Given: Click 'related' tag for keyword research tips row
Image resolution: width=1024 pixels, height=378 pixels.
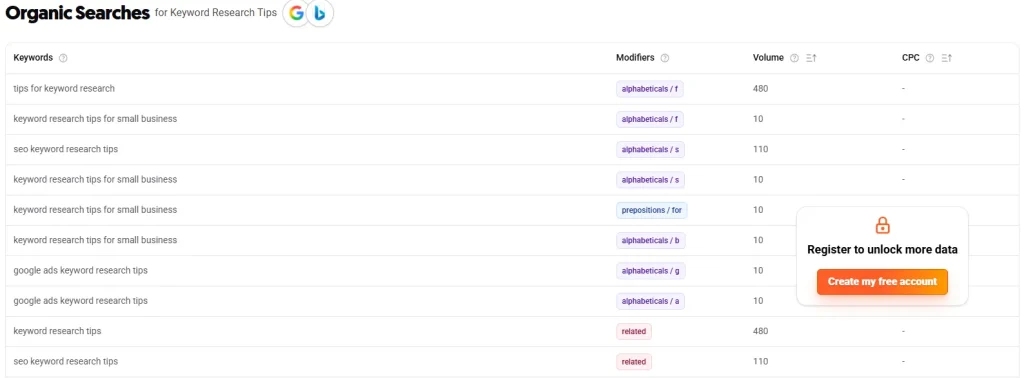Looking at the screenshot, I should 633,332.
